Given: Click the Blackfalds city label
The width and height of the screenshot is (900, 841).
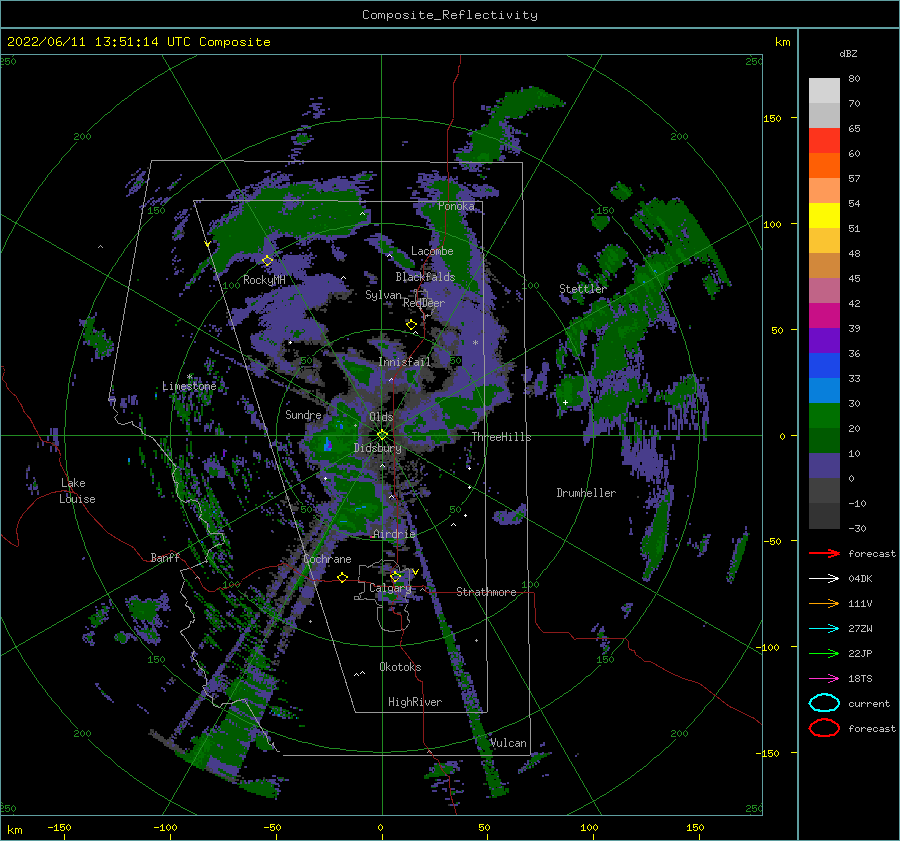Looking at the screenshot, I should tap(425, 277).
